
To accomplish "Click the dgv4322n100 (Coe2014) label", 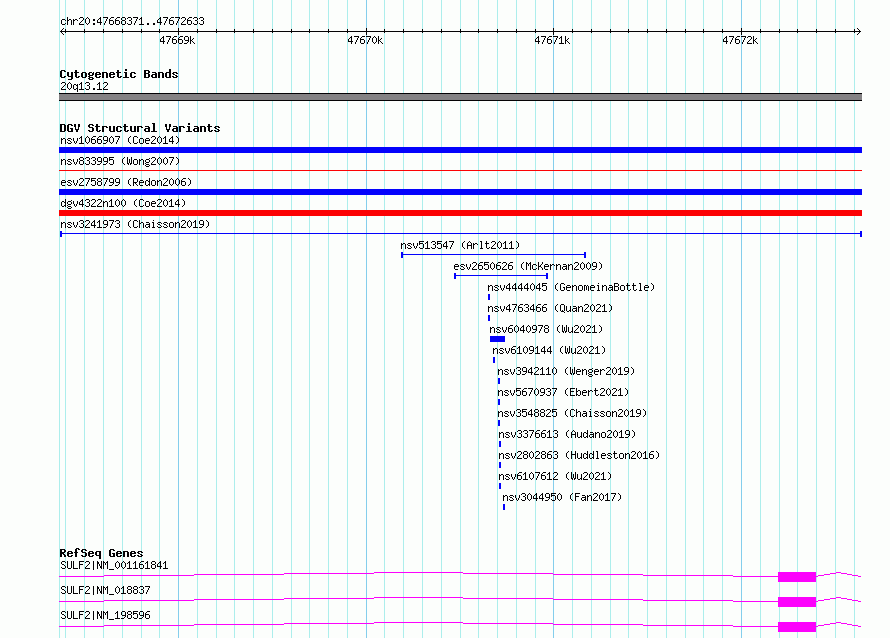I will pos(123,203).
